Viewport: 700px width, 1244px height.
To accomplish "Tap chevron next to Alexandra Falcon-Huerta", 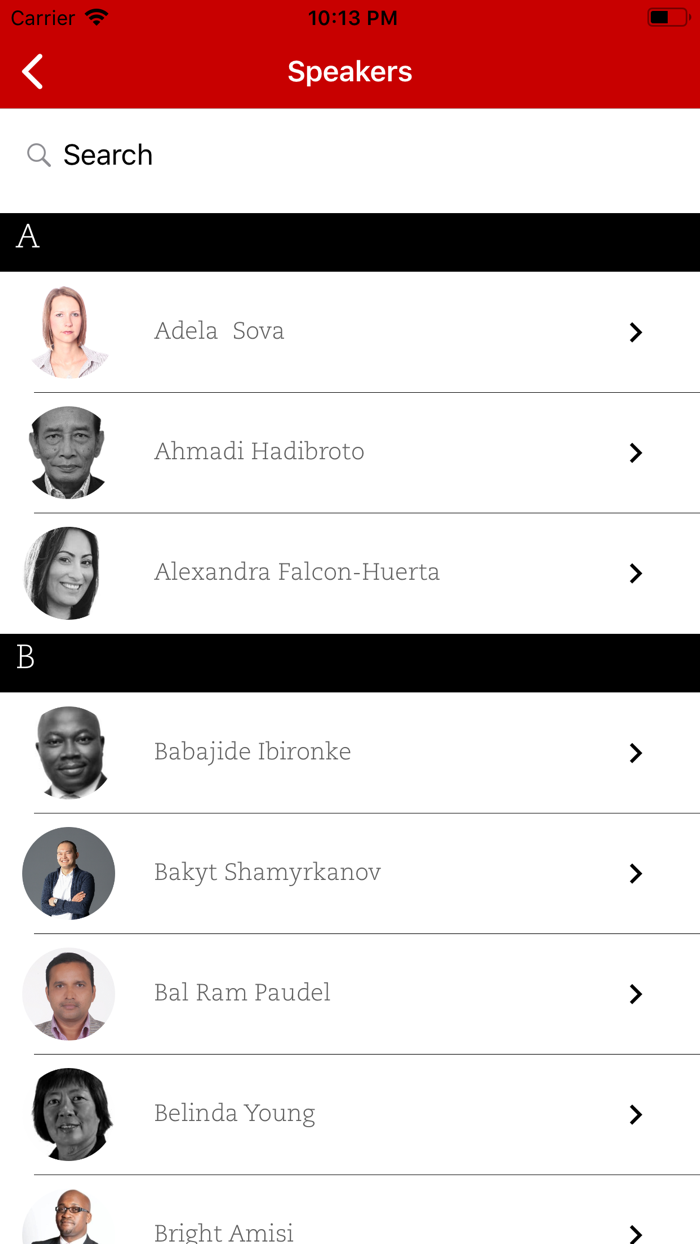I will [x=636, y=573].
